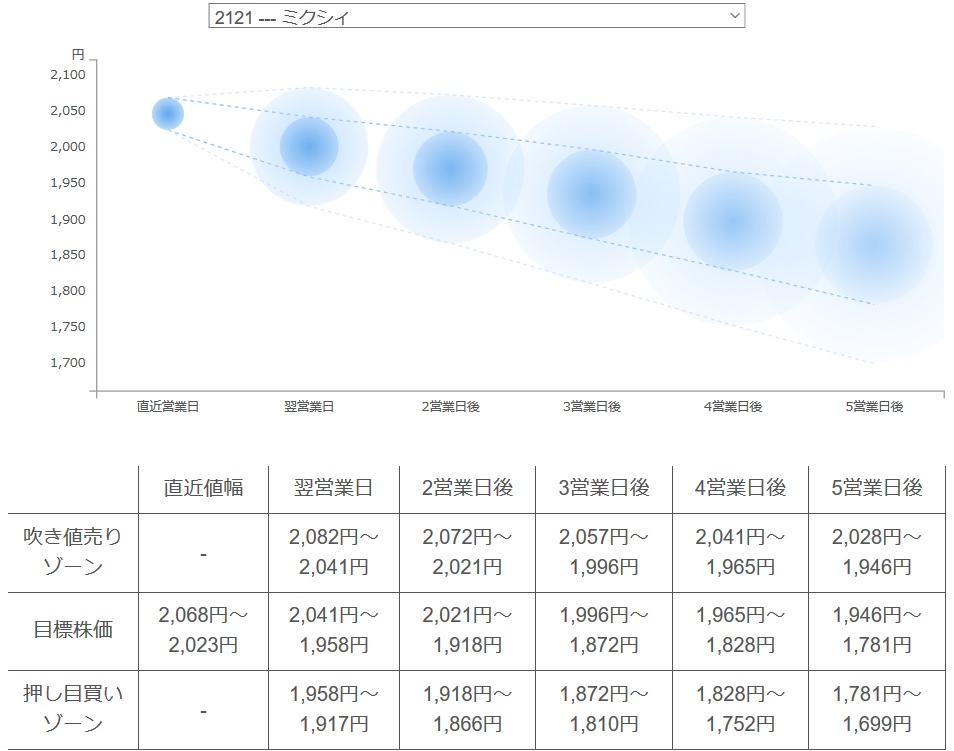Click the 2営業日後 table column header

(x=467, y=488)
